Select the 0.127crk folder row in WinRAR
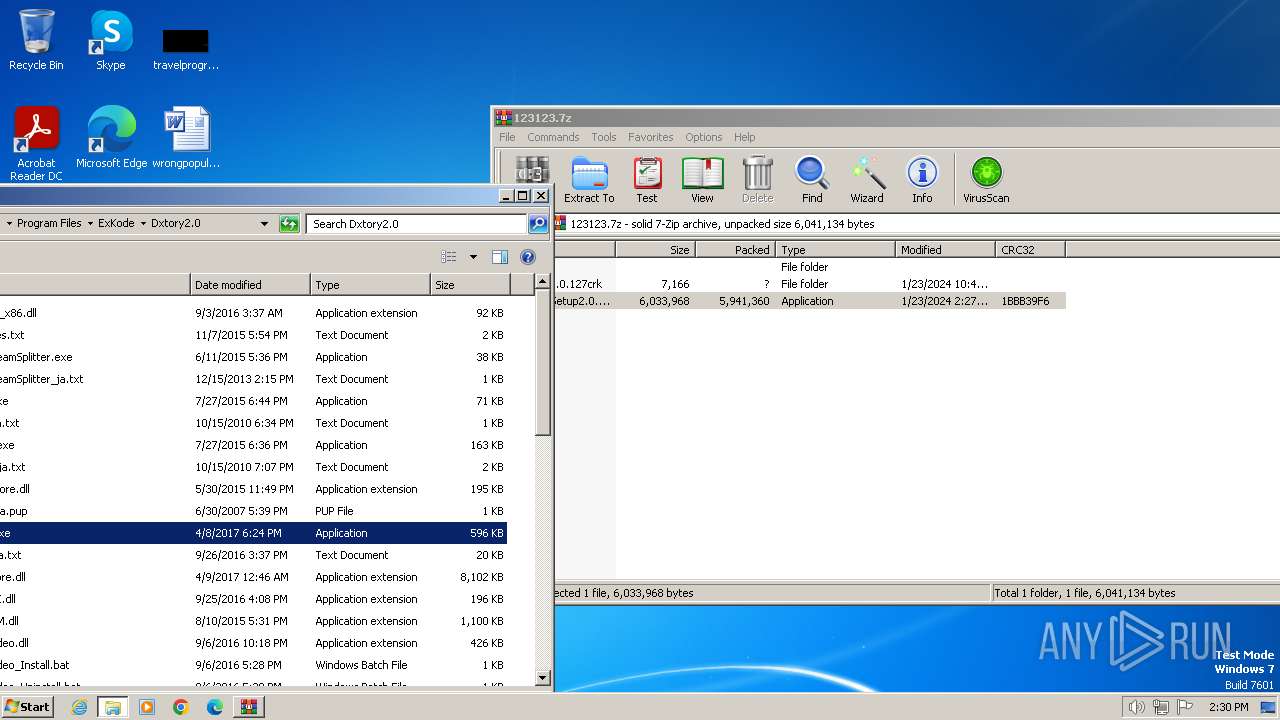The height and width of the screenshot is (720, 1280). [810, 284]
